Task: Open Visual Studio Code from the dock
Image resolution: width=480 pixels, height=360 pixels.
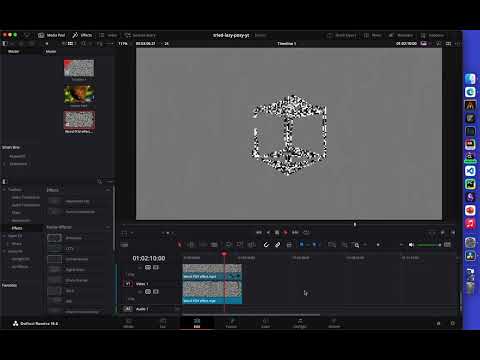Action: [470, 171]
